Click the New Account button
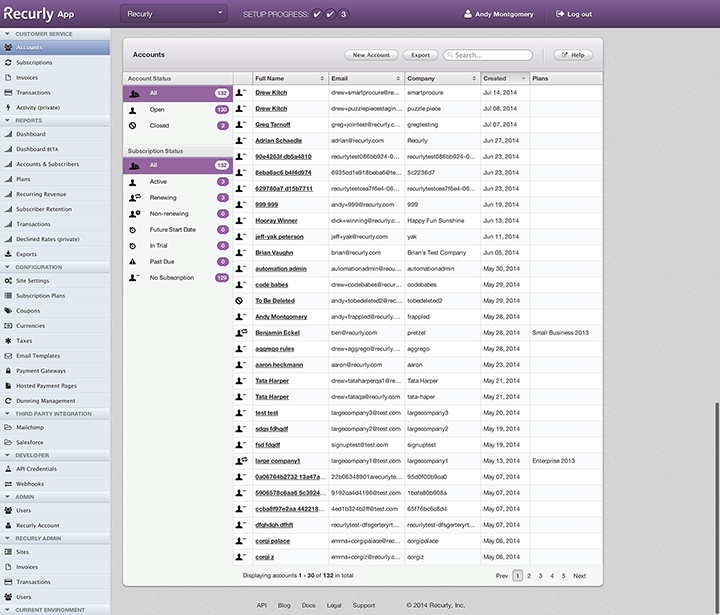This screenshot has width=720, height=615. (x=371, y=55)
